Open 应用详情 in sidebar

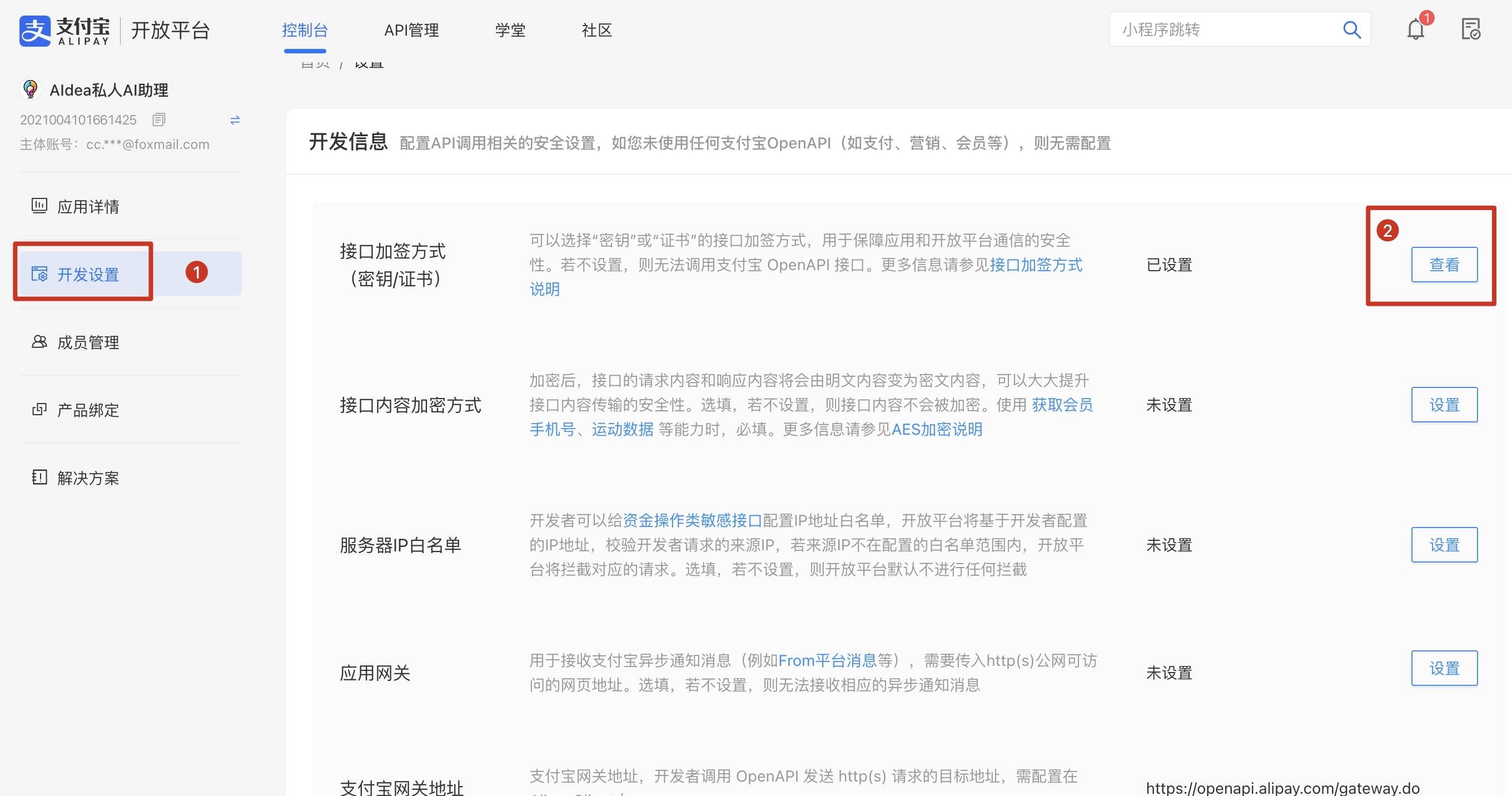click(x=88, y=207)
